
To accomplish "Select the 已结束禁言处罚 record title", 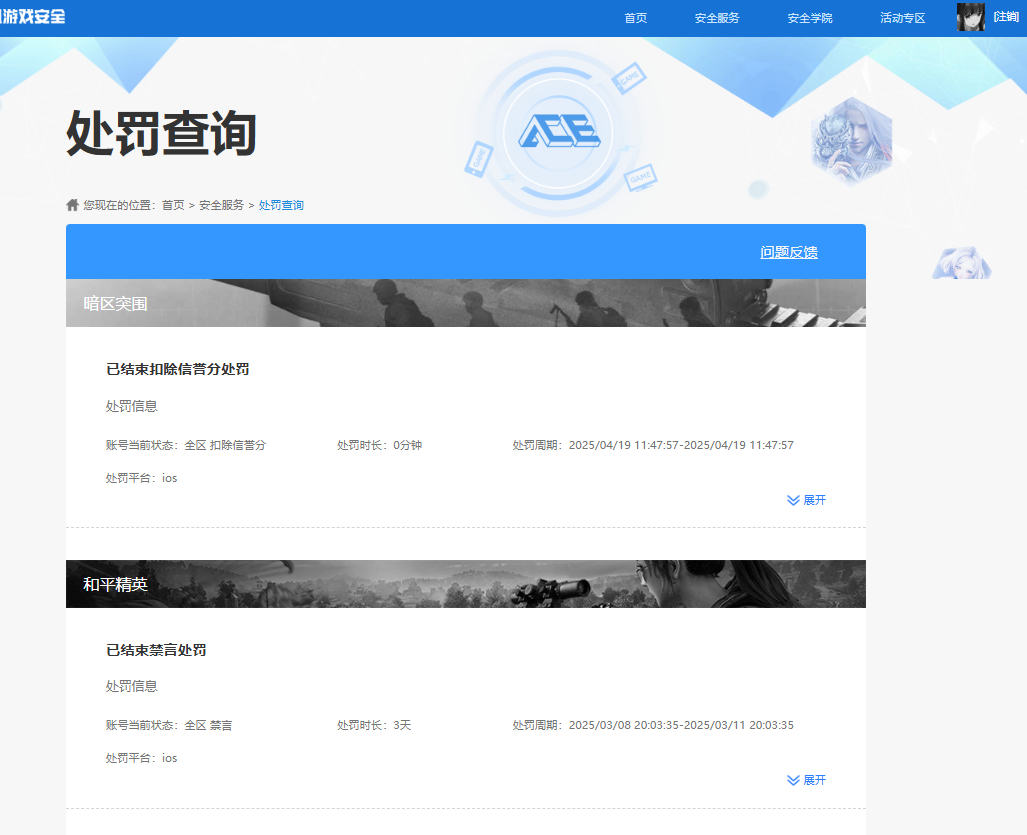I will (x=156, y=650).
